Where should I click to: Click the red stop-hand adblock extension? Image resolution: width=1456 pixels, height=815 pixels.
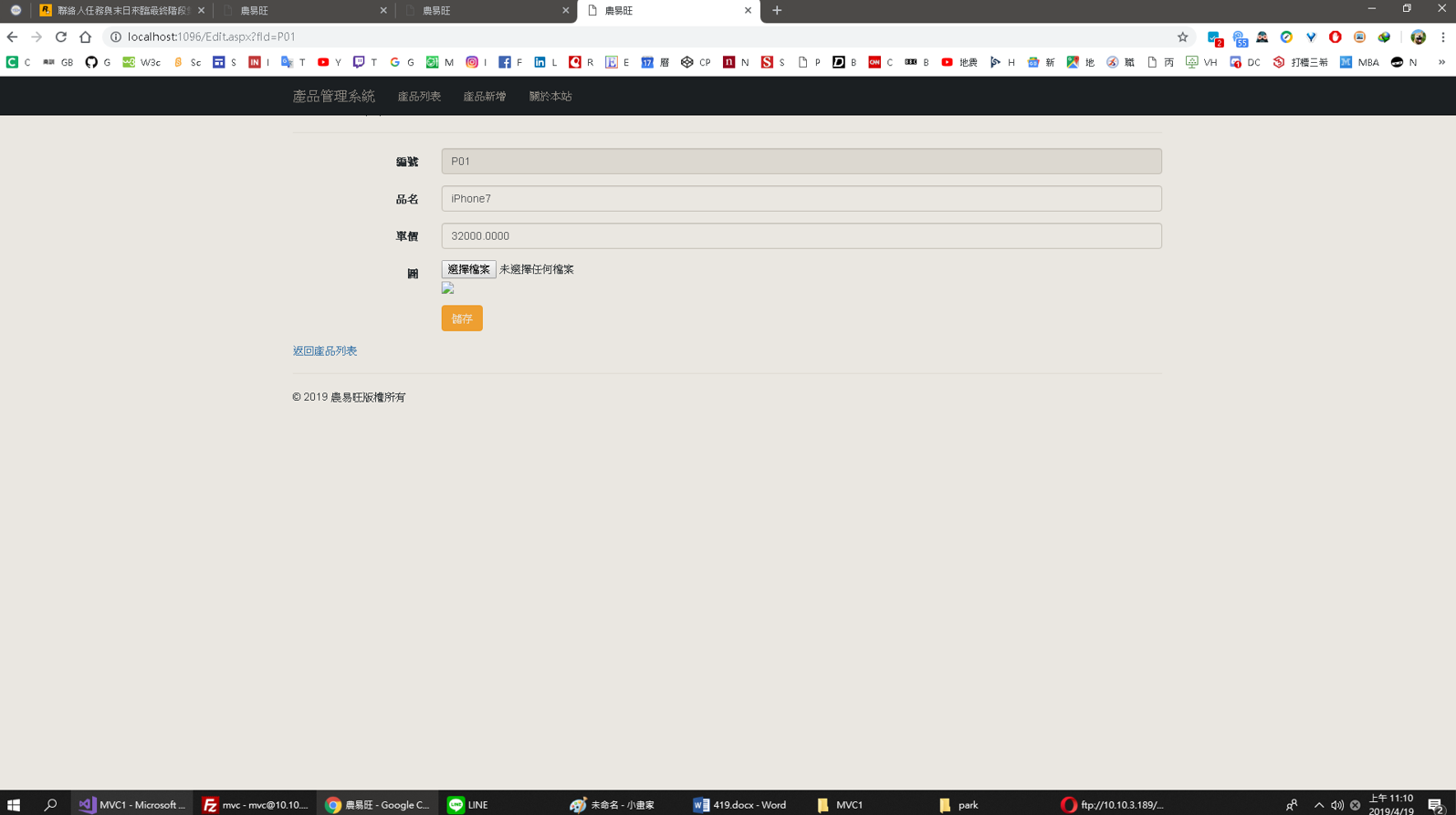(1335, 37)
